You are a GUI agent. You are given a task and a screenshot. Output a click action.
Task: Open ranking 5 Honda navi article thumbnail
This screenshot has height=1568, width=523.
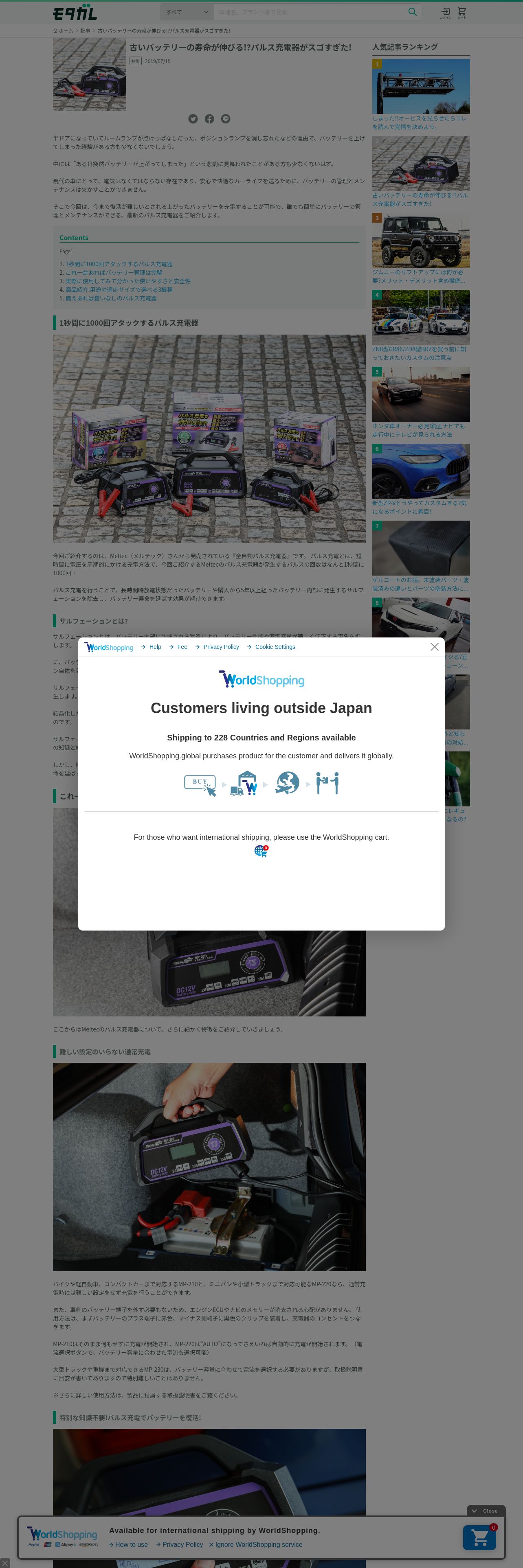coord(421,394)
